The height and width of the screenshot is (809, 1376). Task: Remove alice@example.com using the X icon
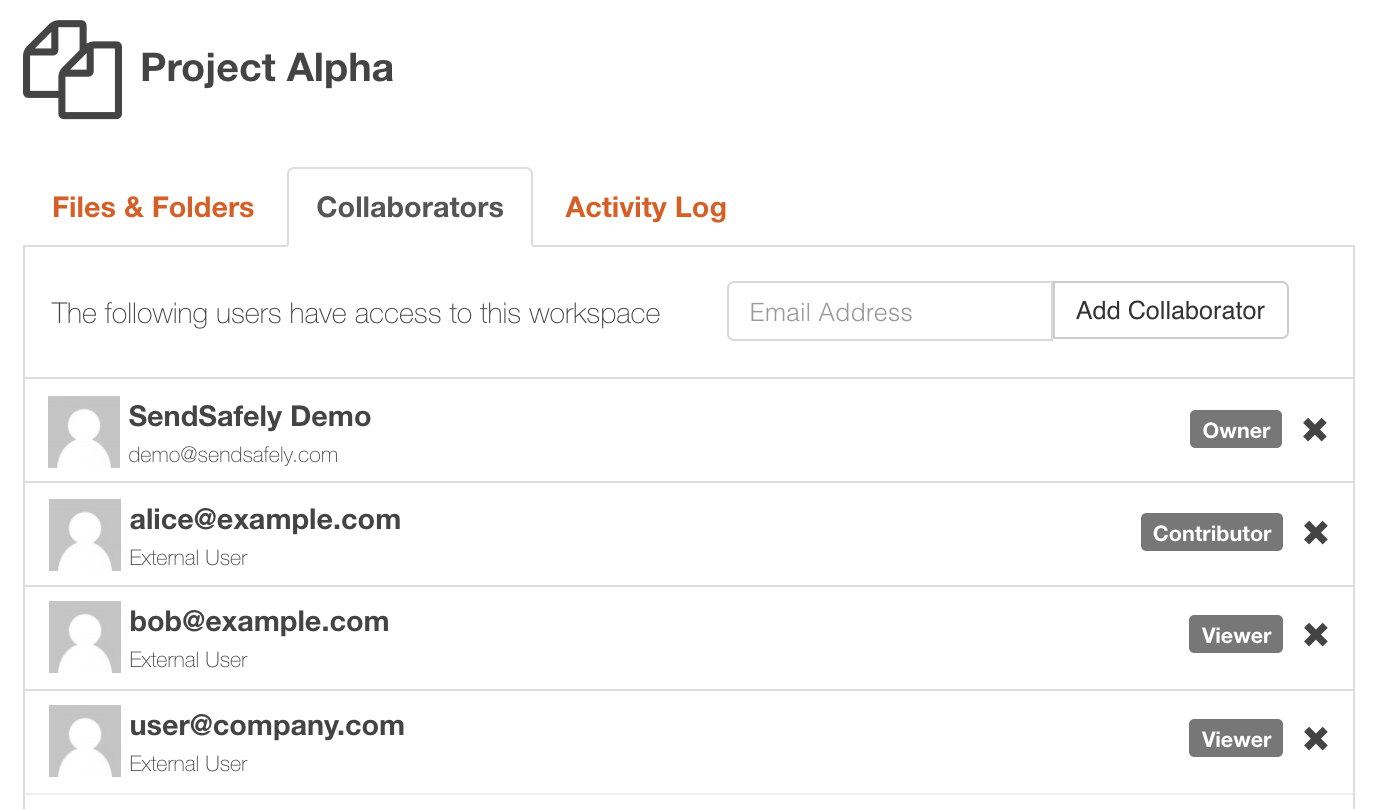click(x=1316, y=533)
